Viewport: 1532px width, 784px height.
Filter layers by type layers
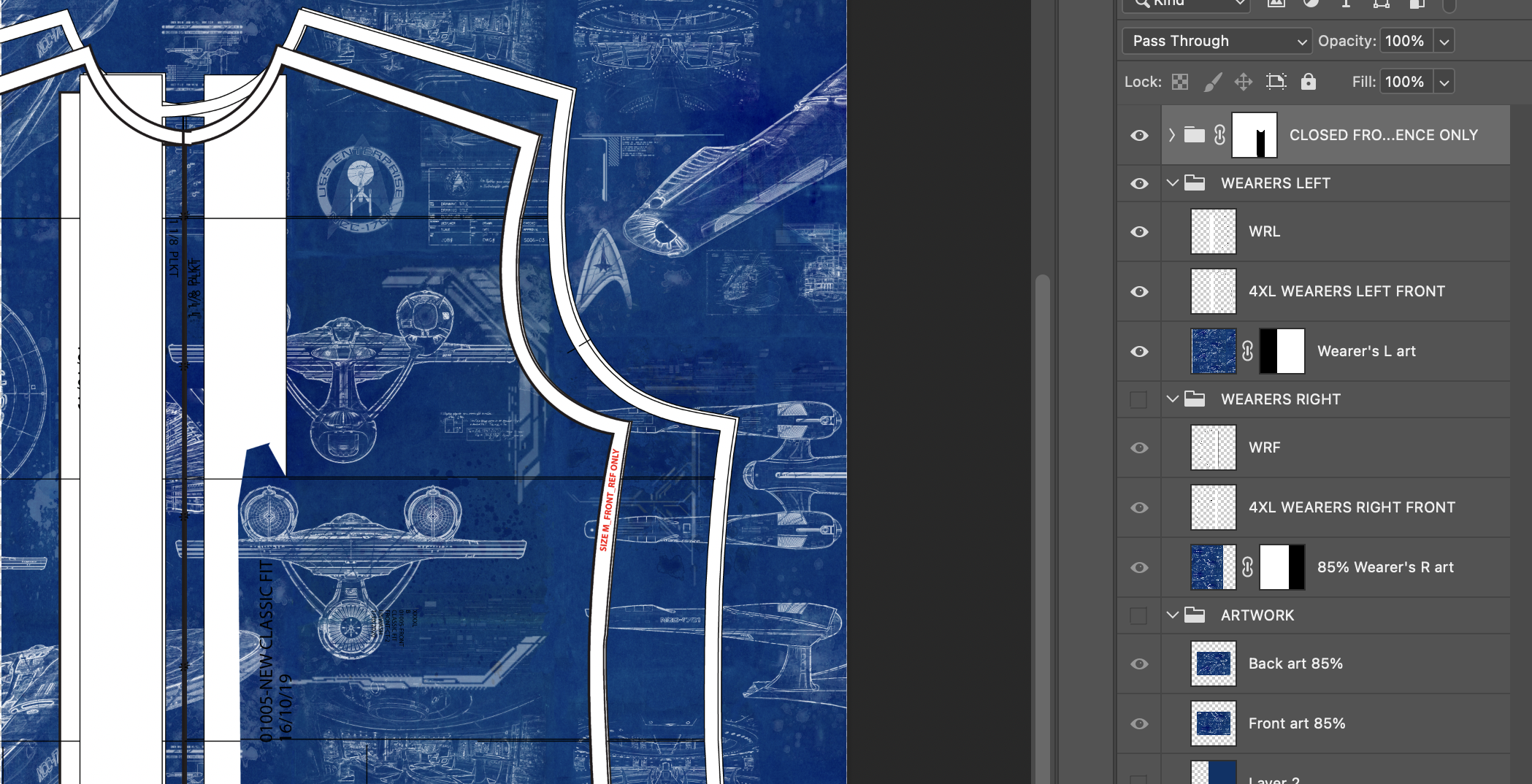pyautogui.click(x=1346, y=4)
